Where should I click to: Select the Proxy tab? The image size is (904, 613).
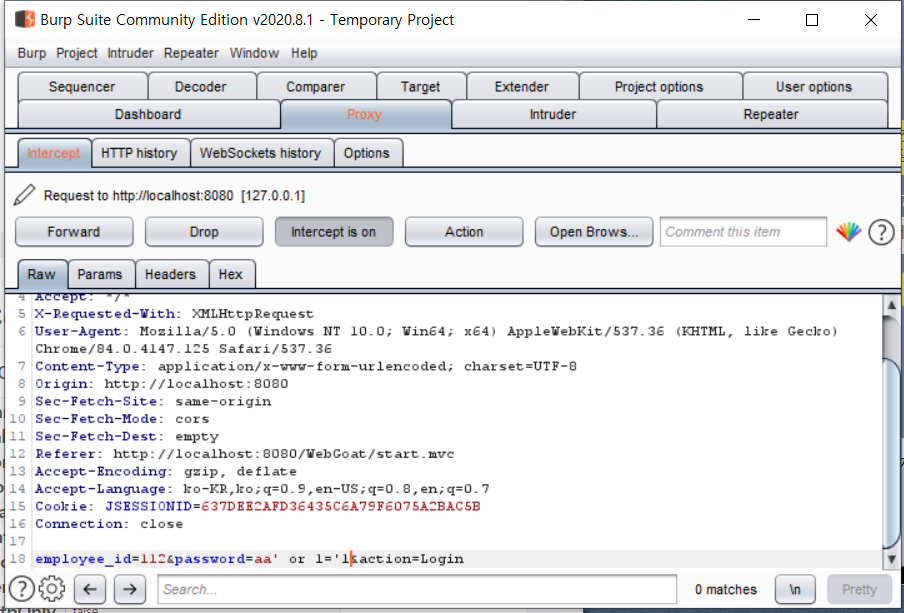[364, 114]
